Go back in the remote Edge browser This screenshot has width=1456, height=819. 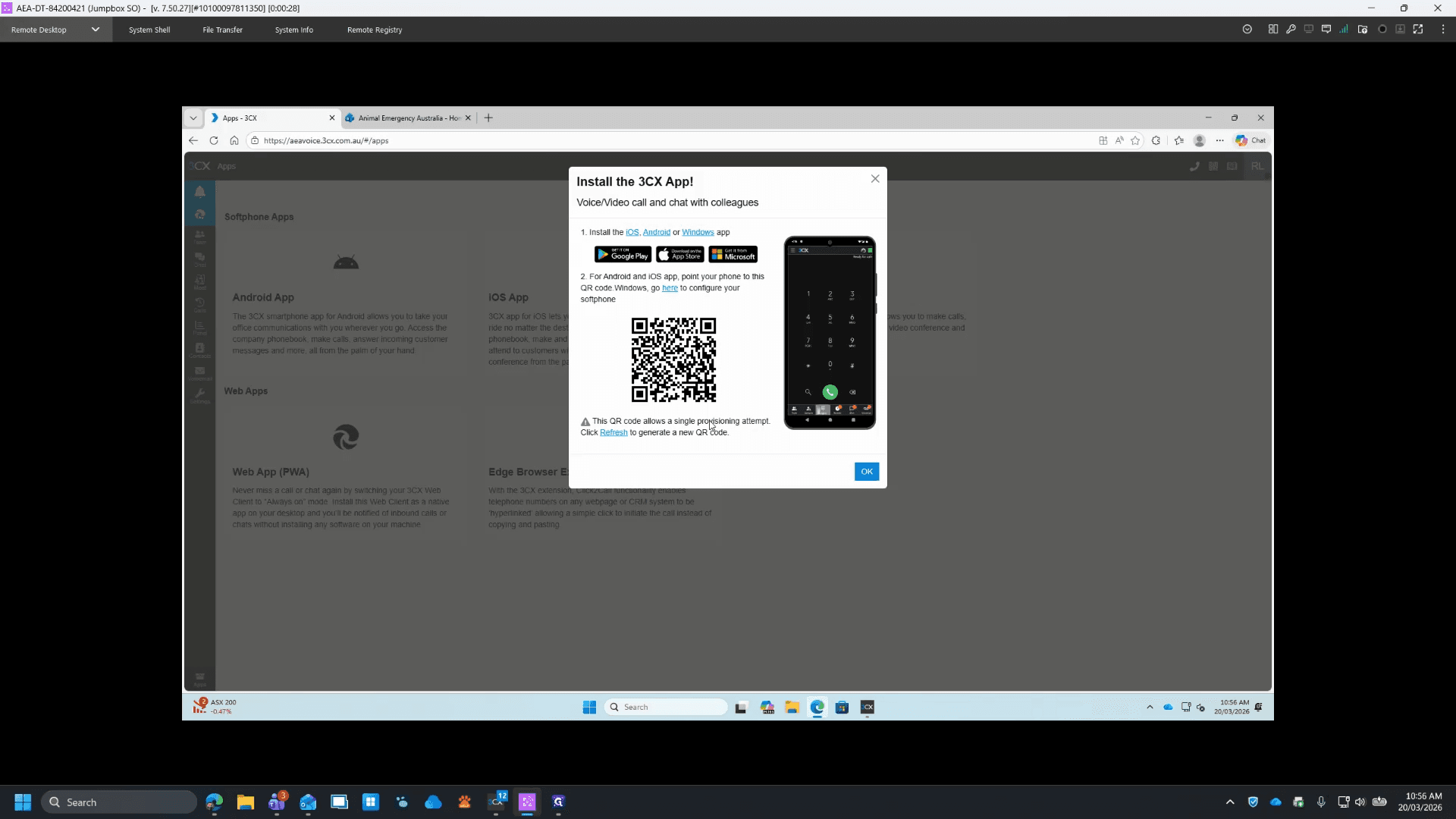point(193,140)
